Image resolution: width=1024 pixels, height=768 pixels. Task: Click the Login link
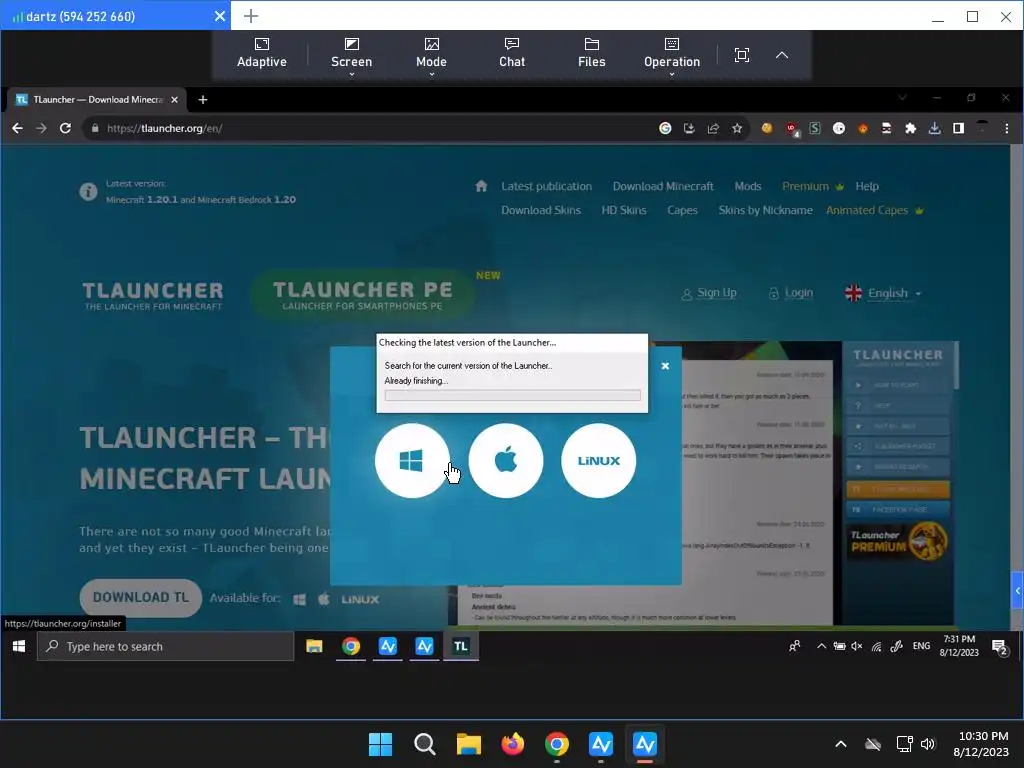point(791,293)
